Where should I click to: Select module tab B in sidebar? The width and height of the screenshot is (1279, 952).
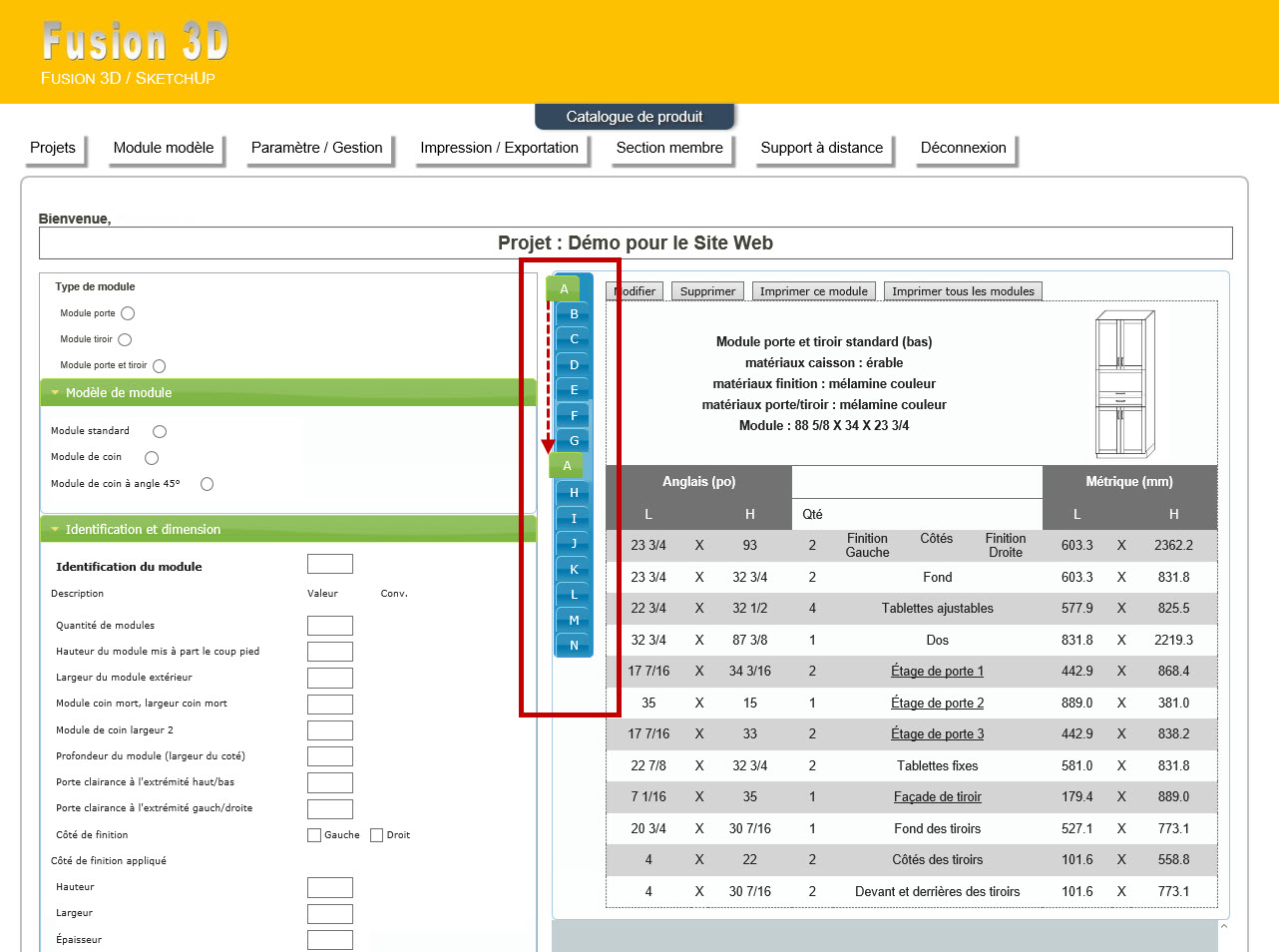point(574,314)
